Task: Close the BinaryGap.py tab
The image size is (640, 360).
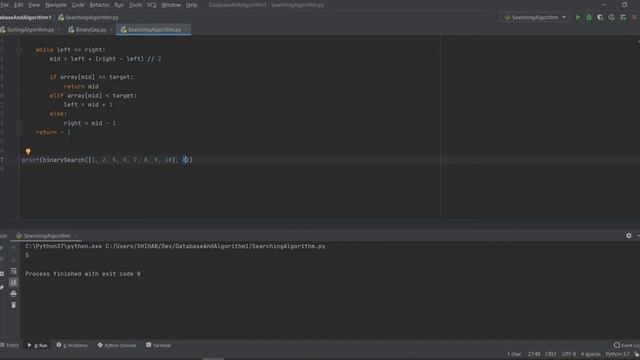Action: [111, 30]
